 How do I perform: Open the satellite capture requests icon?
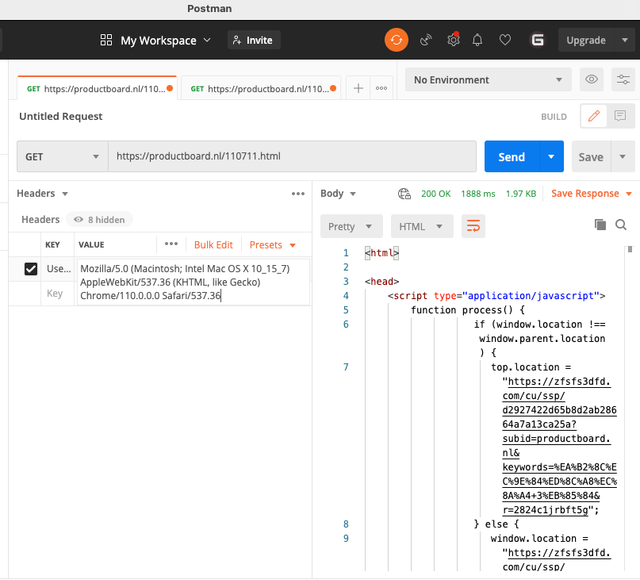[x=426, y=40]
